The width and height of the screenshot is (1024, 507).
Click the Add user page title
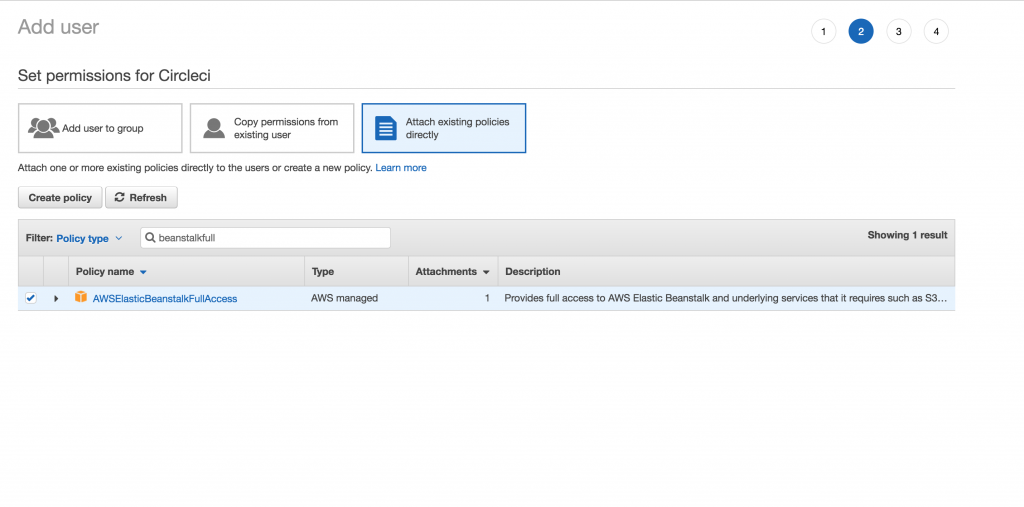(58, 27)
